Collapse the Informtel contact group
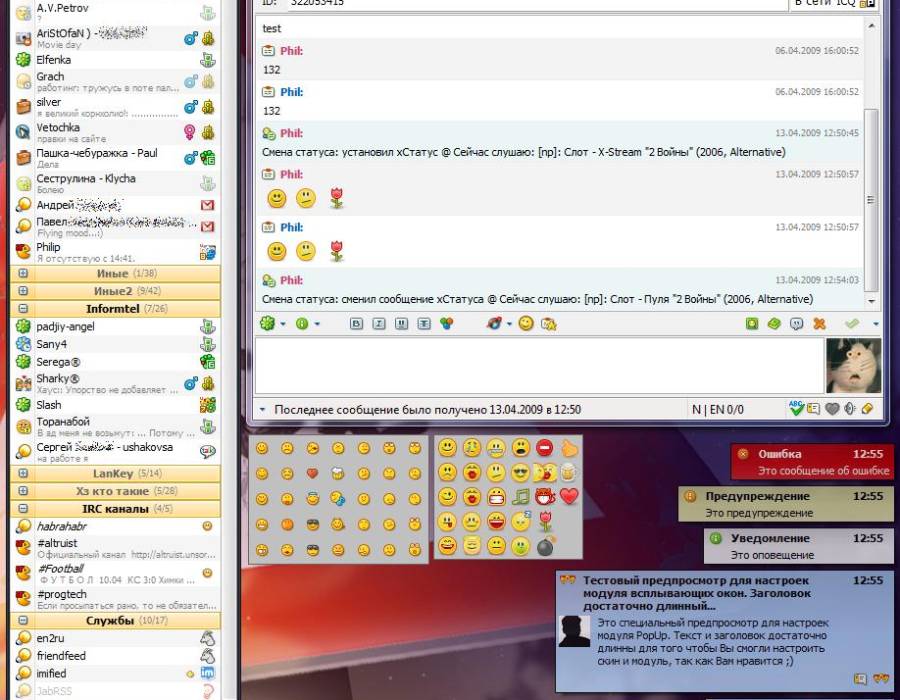 pos(23,309)
